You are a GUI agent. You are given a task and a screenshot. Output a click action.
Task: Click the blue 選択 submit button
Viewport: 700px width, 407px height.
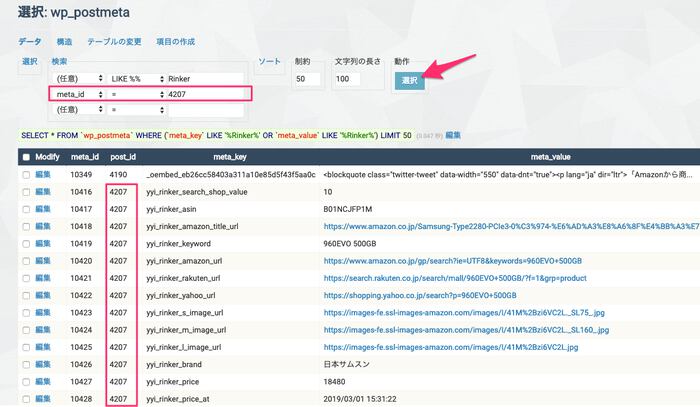(x=409, y=80)
